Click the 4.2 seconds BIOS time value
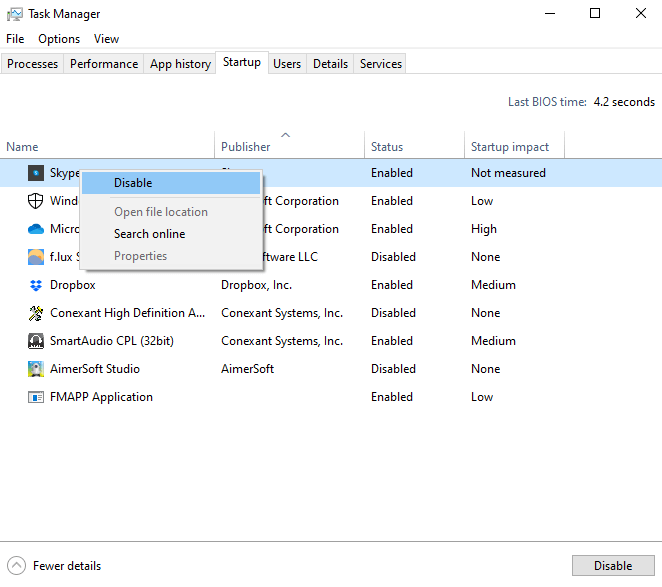Image resolution: width=662 pixels, height=587 pixels. (x=624, y=102)
